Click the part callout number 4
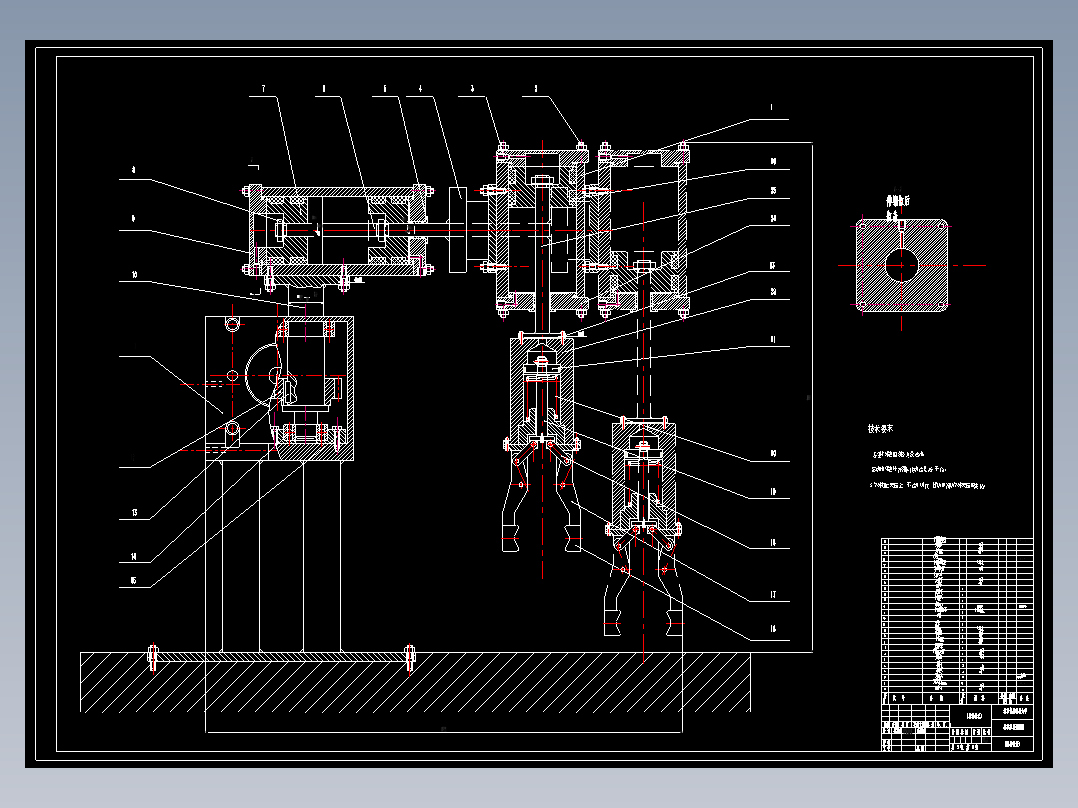The image size is (1078, 808). click(x=420, y=89)
